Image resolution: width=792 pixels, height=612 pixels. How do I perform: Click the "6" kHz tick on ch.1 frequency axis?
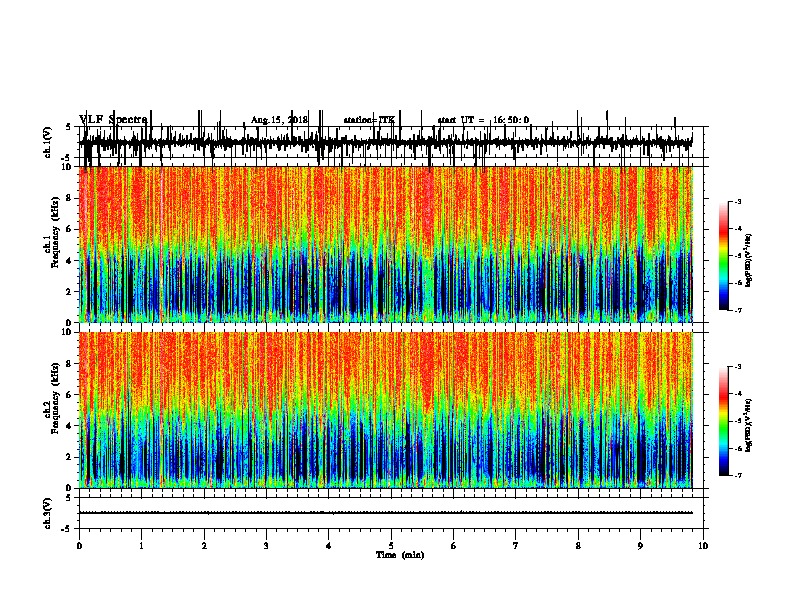69,230
